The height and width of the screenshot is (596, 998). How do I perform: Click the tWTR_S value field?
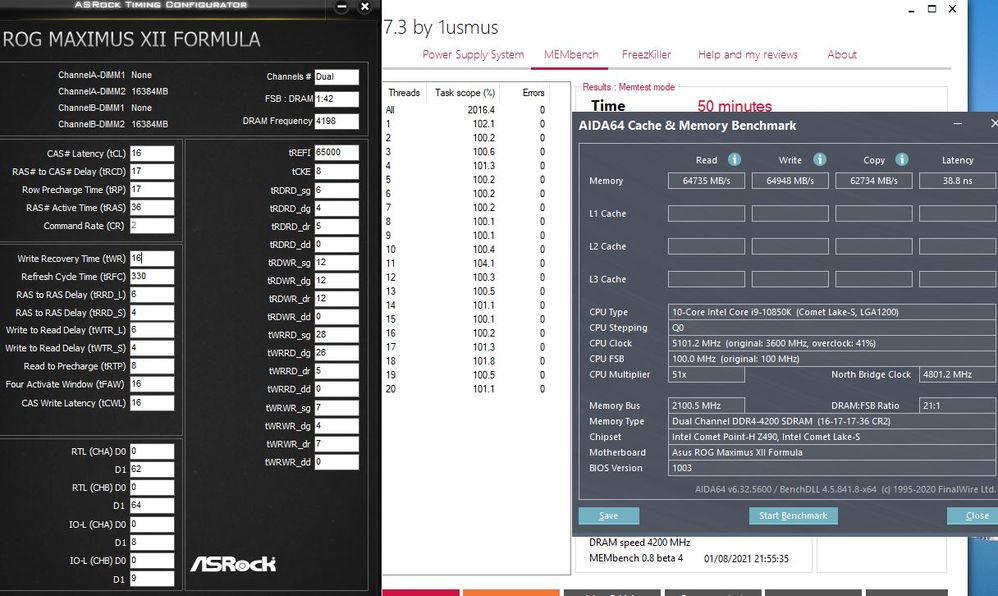tap(152, 348)
